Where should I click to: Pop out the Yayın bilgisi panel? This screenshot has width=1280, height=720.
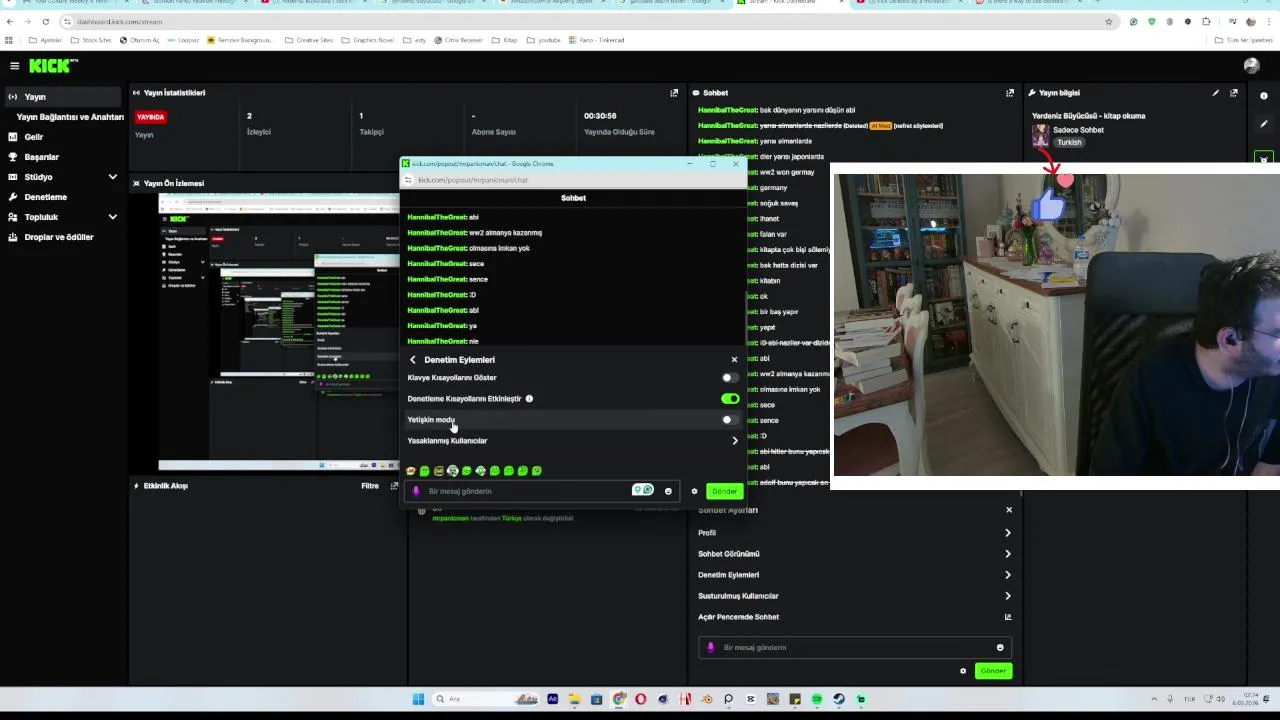point(1234,93)
